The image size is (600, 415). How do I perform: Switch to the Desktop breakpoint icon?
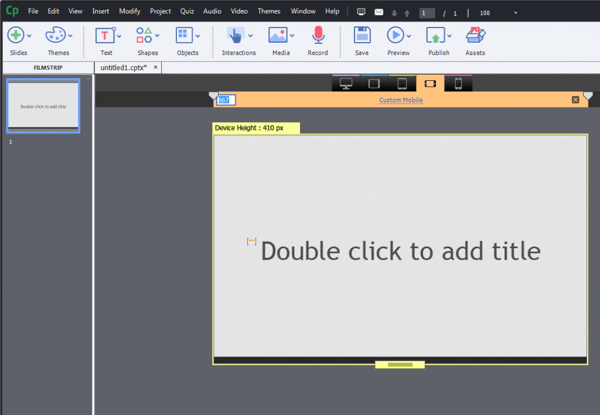(346, 83)
